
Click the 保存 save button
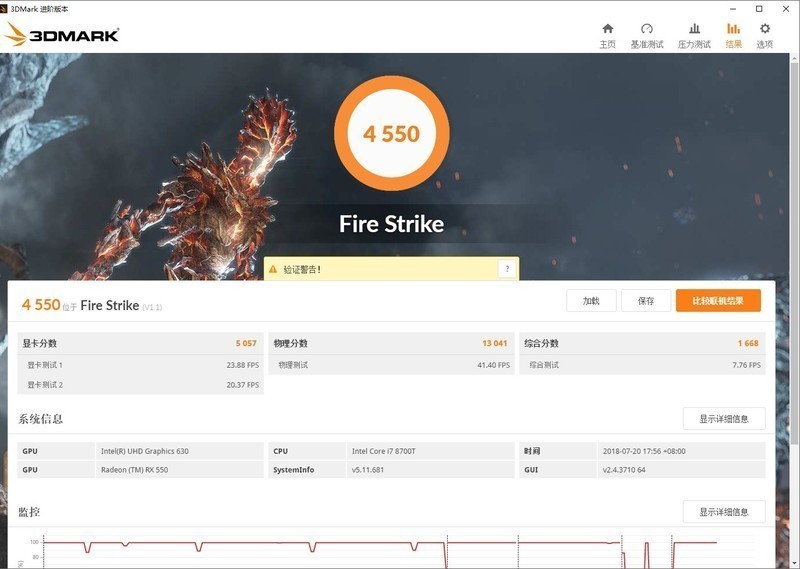[x=646, y=301]
